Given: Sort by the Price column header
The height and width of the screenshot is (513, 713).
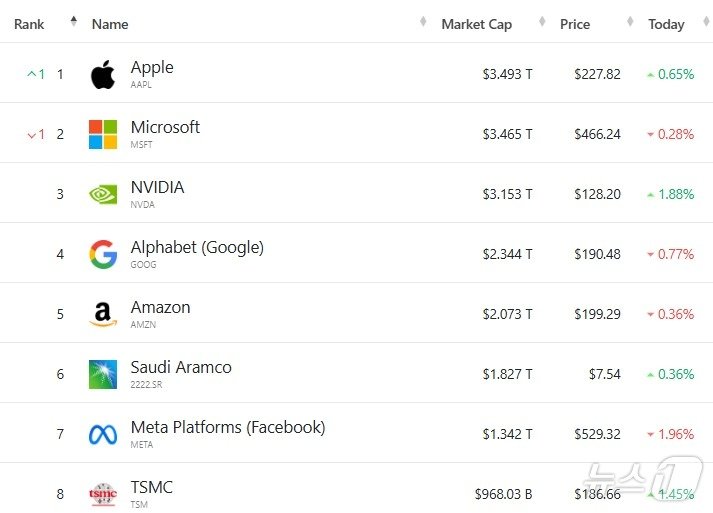Looking at the screenshot, I should coord(575,24).
